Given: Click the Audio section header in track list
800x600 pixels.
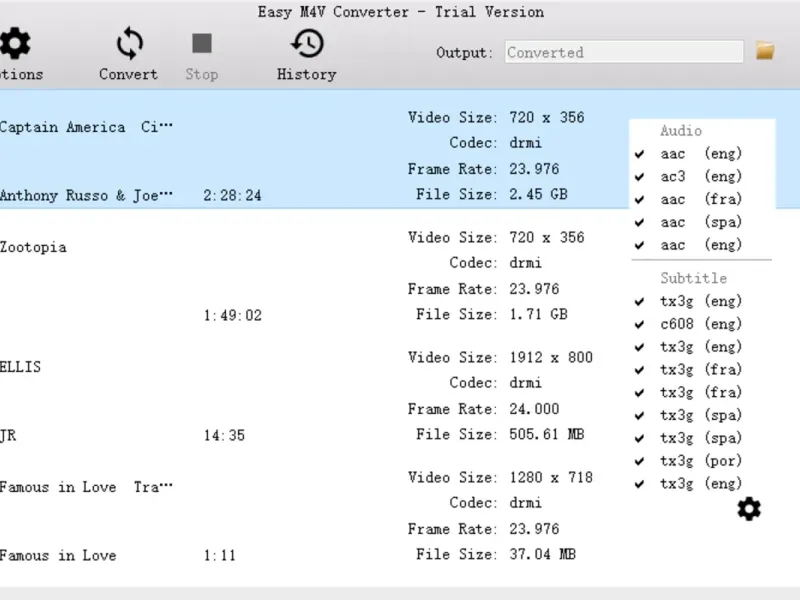Looking at the screenshot, I should [681, 131].
